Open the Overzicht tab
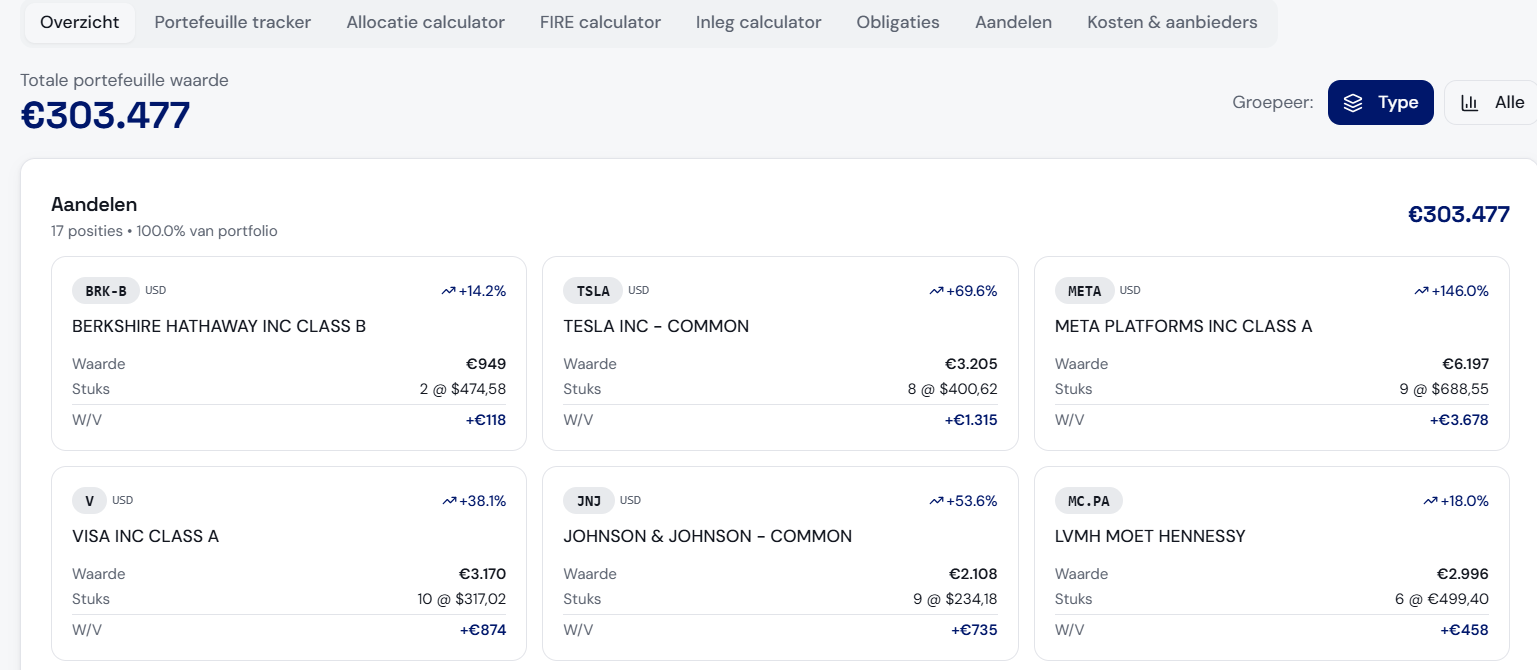This screenshot has height=670, width=1537. (x=80, y=22)
